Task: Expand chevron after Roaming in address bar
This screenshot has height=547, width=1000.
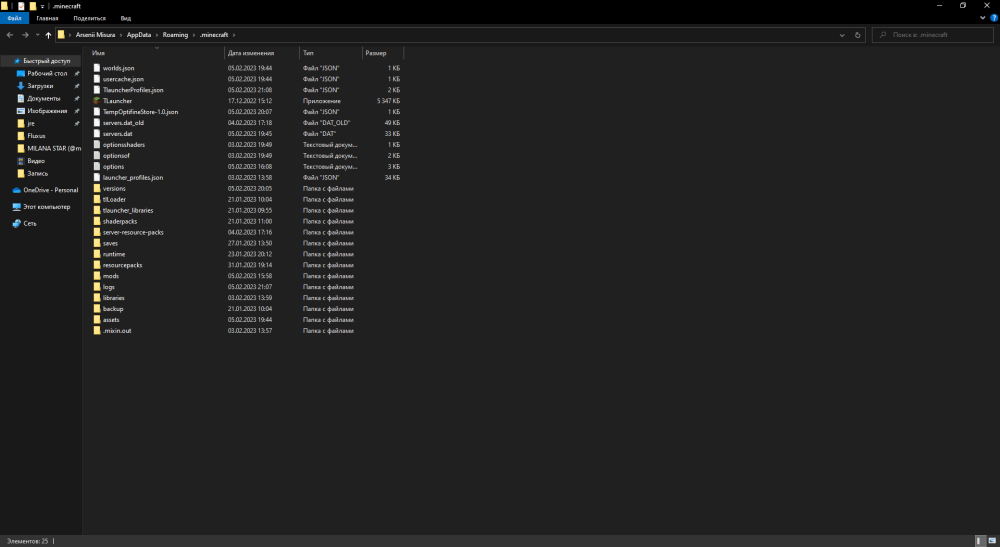Action: [x=194, y=35]
